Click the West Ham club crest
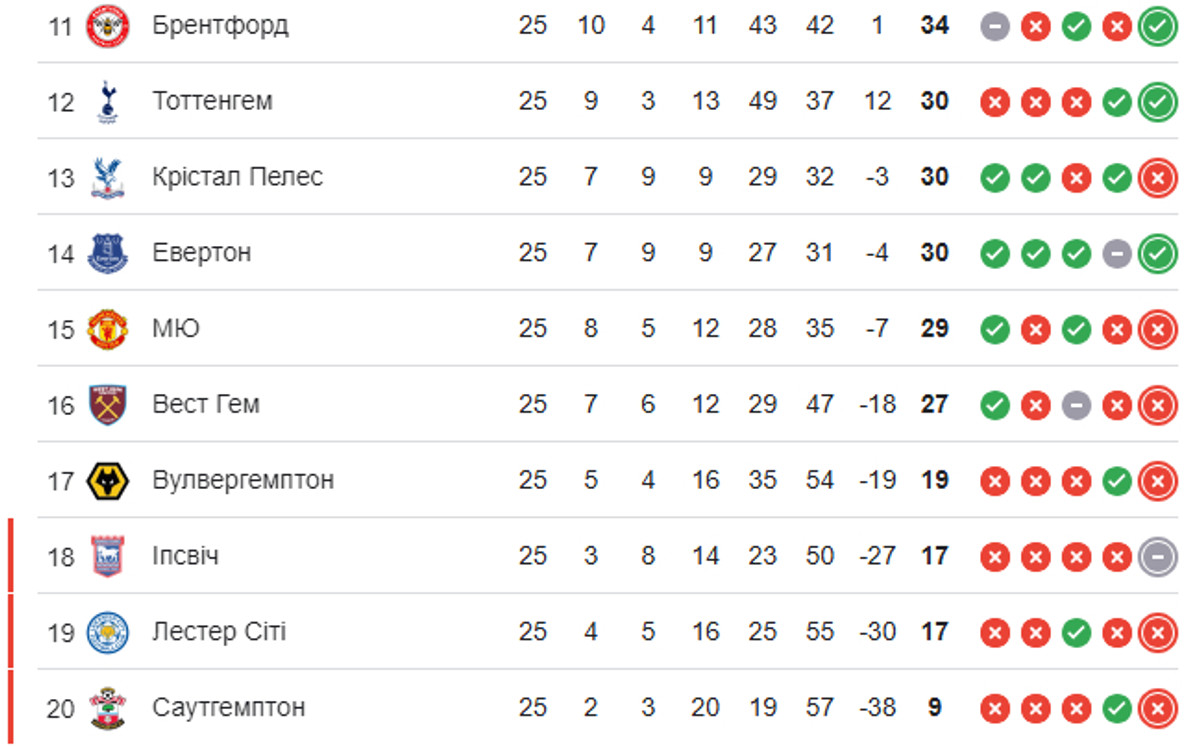This screenshot has width=1200, height=747. coord(107,405)
